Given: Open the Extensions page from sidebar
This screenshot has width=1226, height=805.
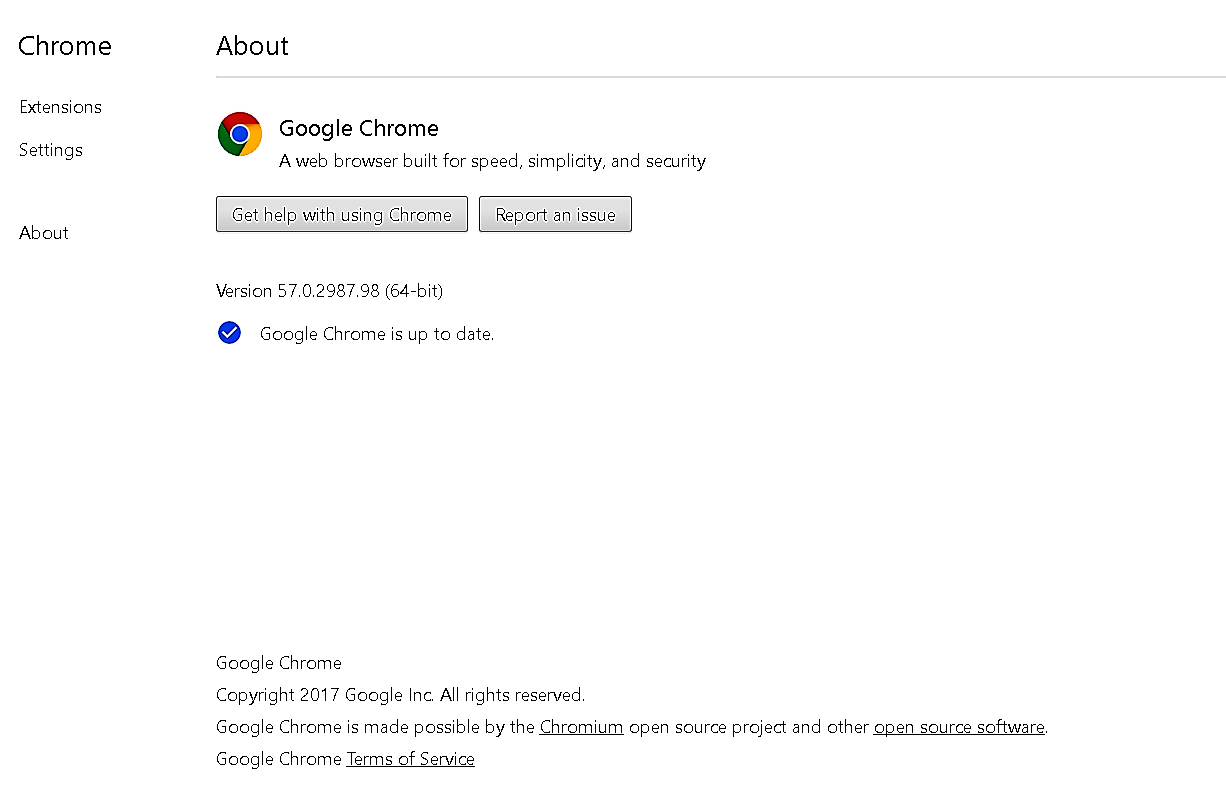Looking at the screenshot, I should click(60, 107).
